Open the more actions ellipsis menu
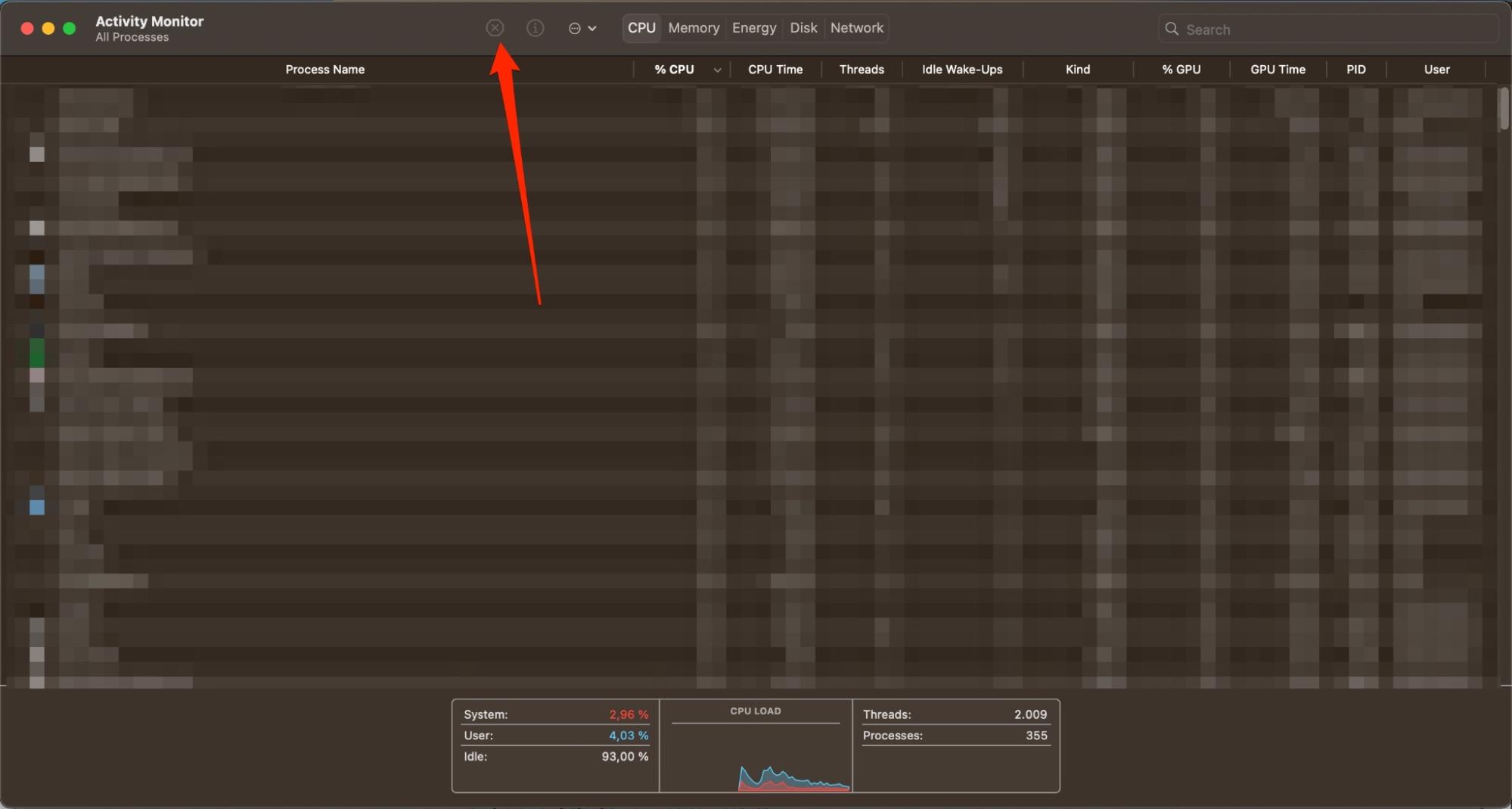The image size is (1512, 809). [582, 28]
